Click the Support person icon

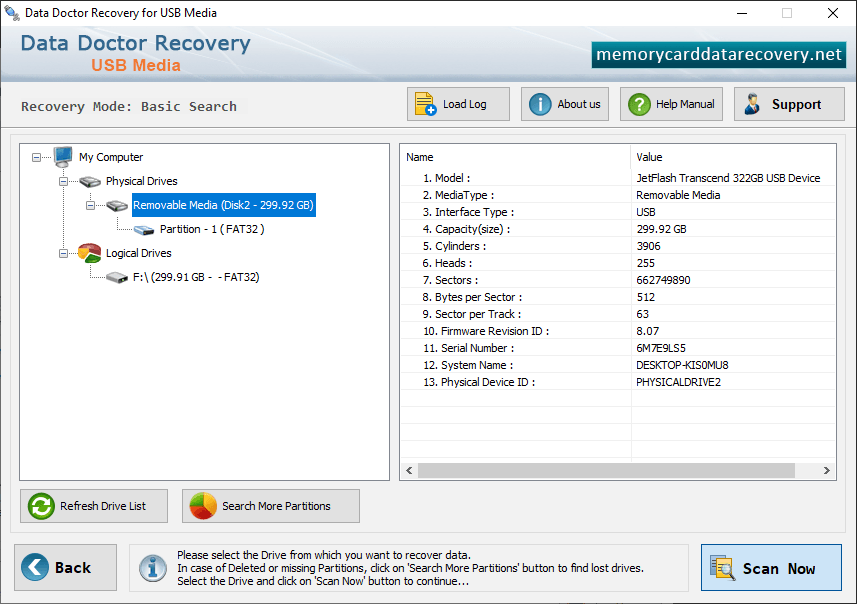[x=752, y=104]
